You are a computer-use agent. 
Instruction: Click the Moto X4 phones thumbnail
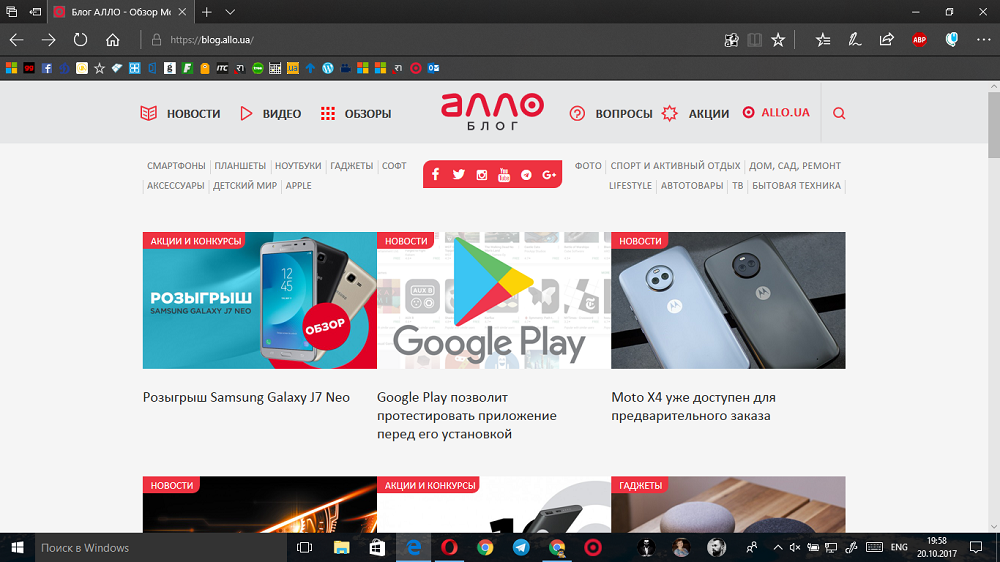(728, 300)
